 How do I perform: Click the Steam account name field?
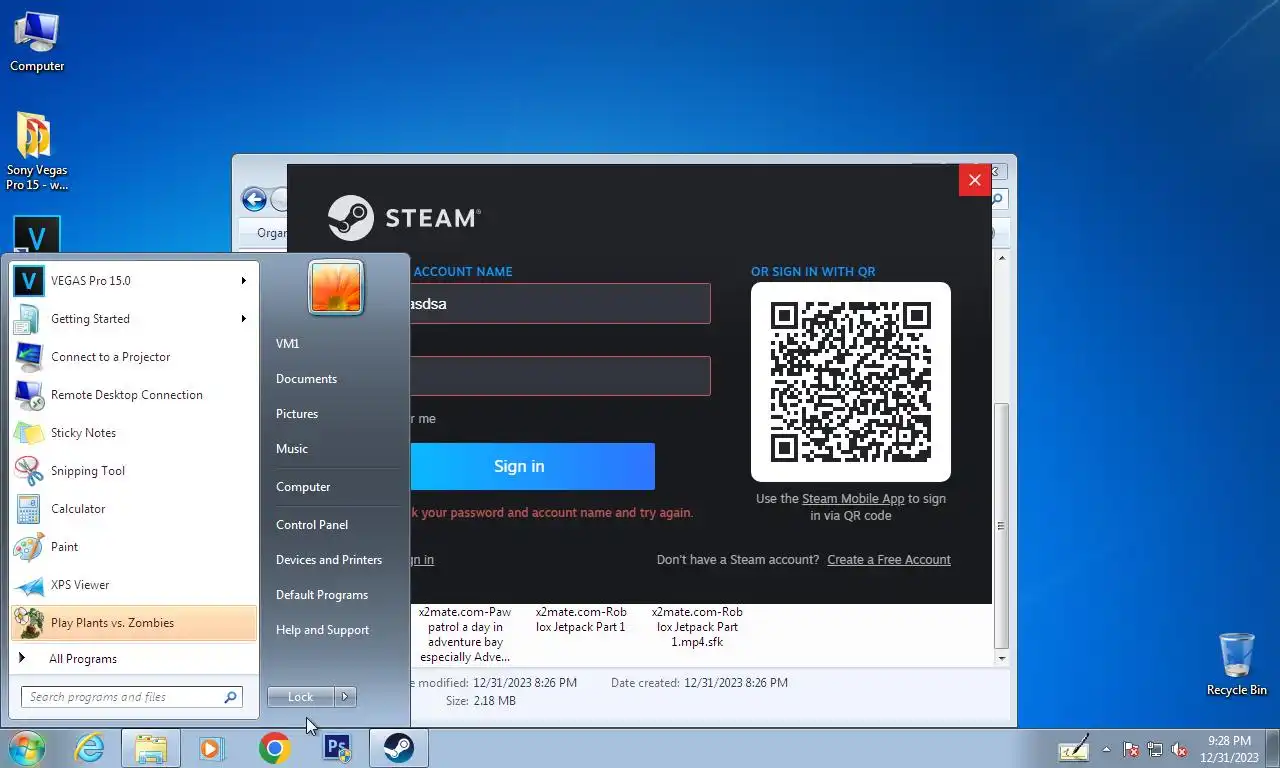560,304
